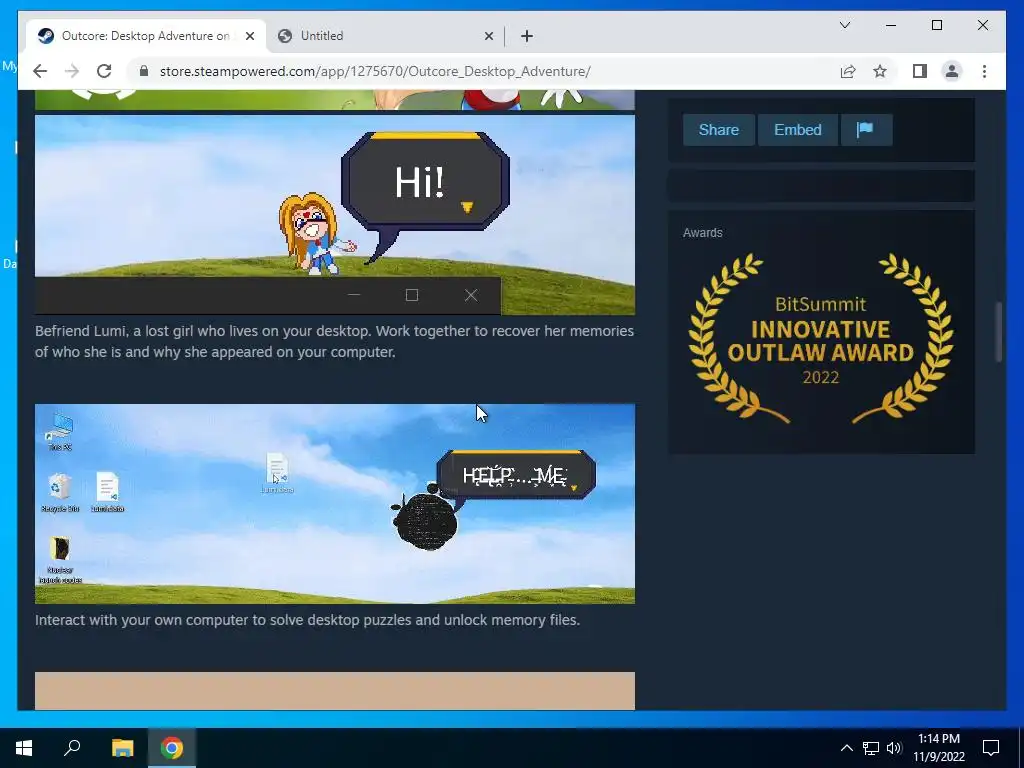Click the 'Befriend Lumi' description text
The height and width of the screenshot is (768, 1024).
click(334, 342)
